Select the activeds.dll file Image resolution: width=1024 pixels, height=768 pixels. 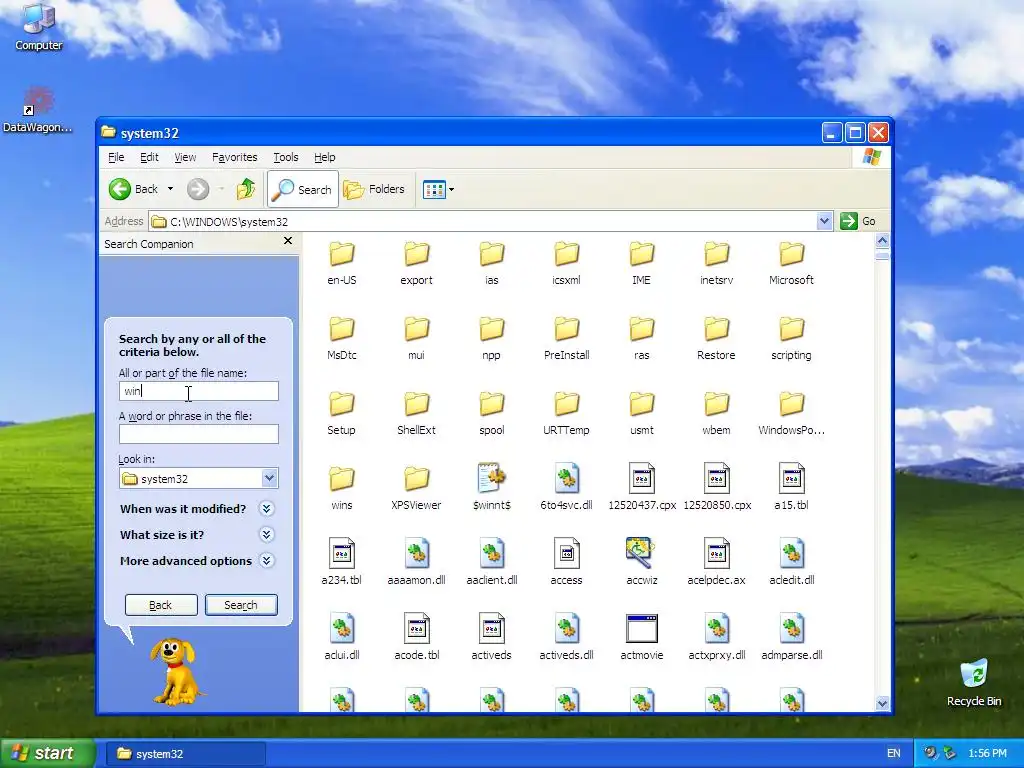click(567, 637)
